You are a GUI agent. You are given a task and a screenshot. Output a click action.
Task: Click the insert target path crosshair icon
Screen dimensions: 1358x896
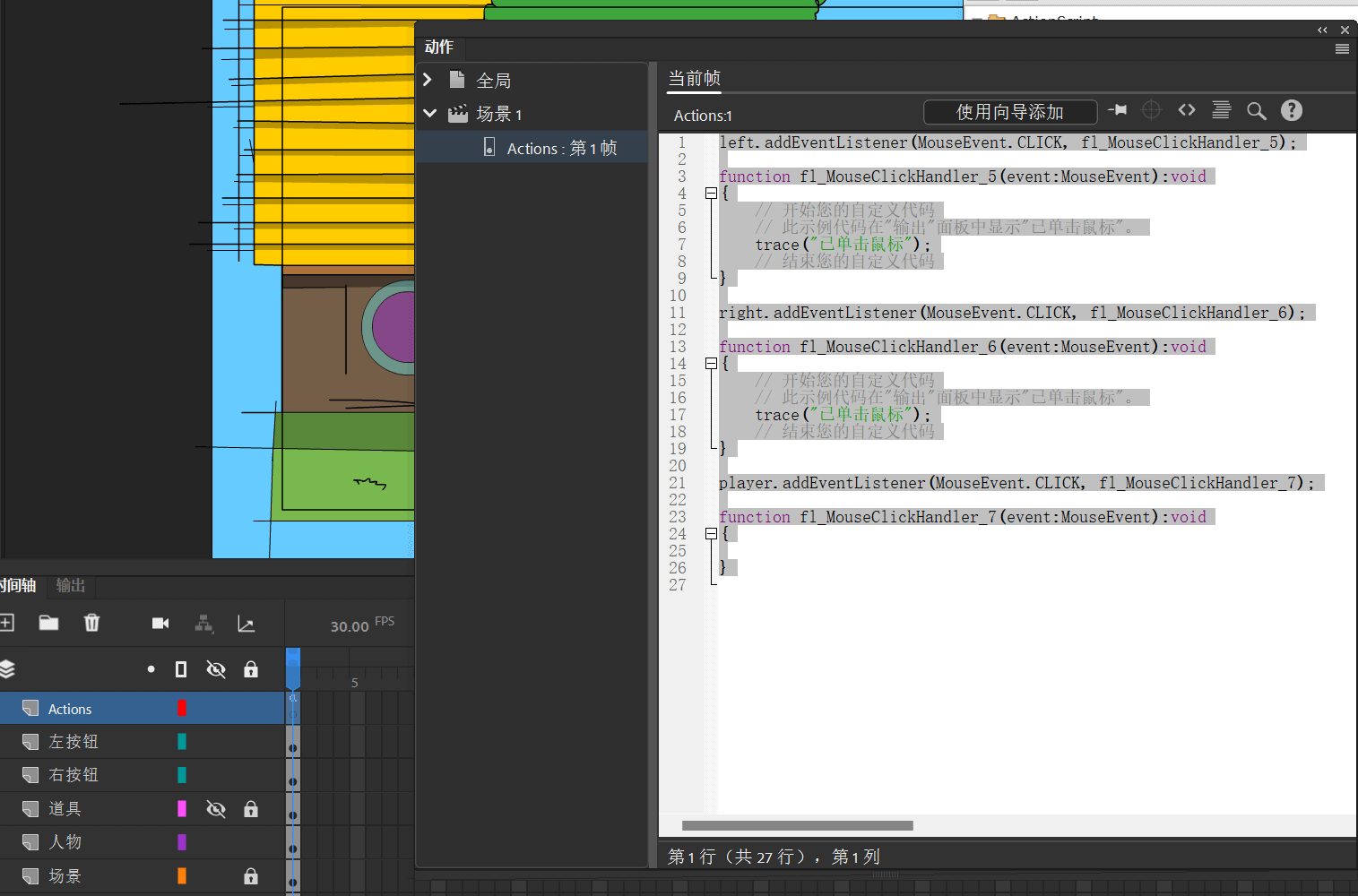pos(1151,110)
